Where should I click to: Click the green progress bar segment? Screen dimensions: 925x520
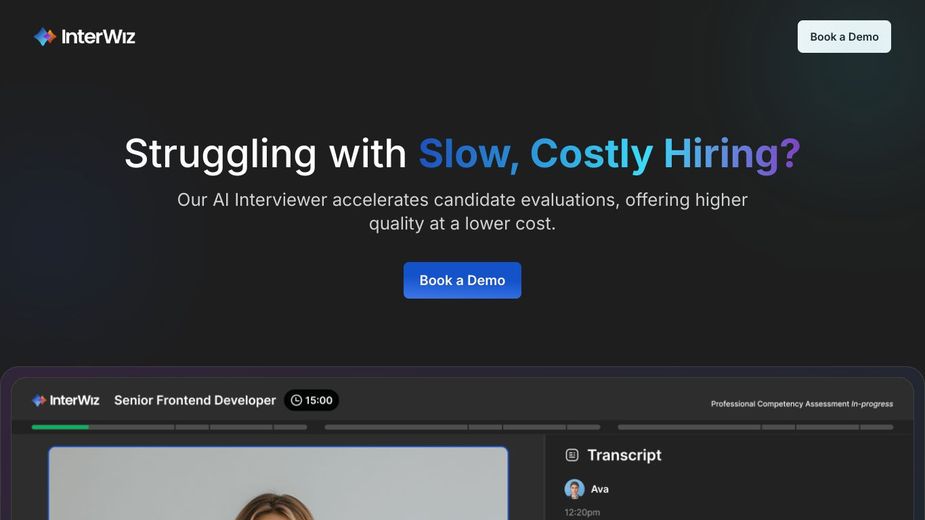(60, 427)
